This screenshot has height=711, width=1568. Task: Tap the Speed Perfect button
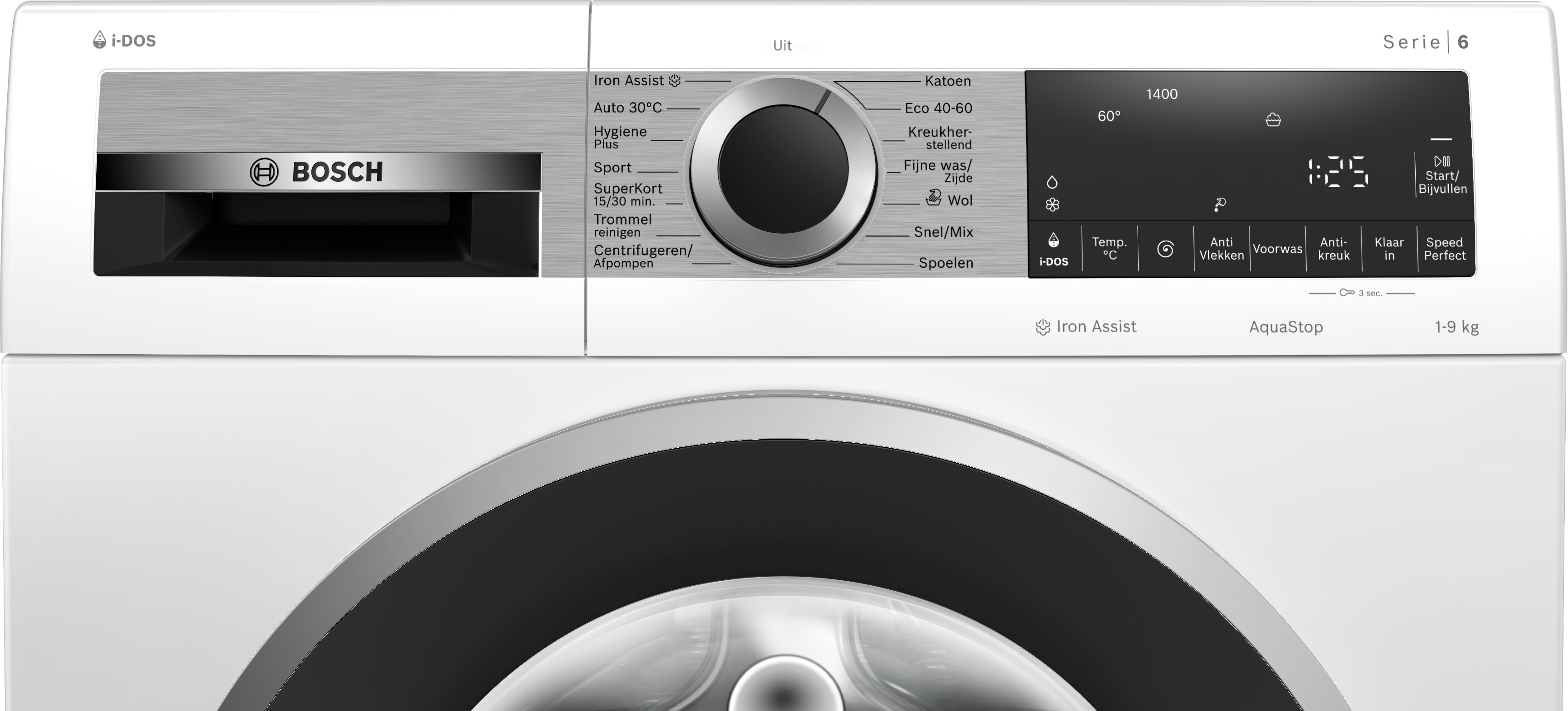tap(1445, 249)
